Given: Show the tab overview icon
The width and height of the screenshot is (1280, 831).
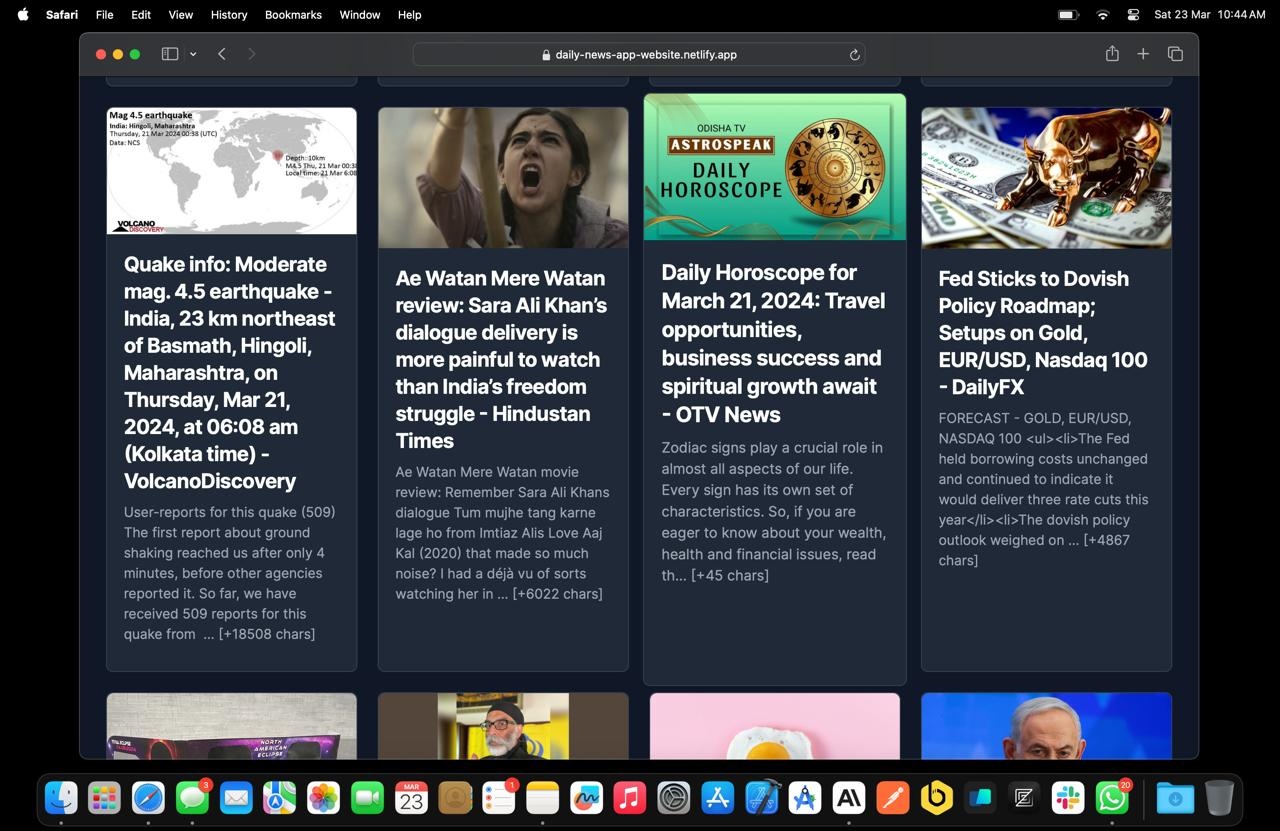Looking at the screenshot, I should (1175, 54).
